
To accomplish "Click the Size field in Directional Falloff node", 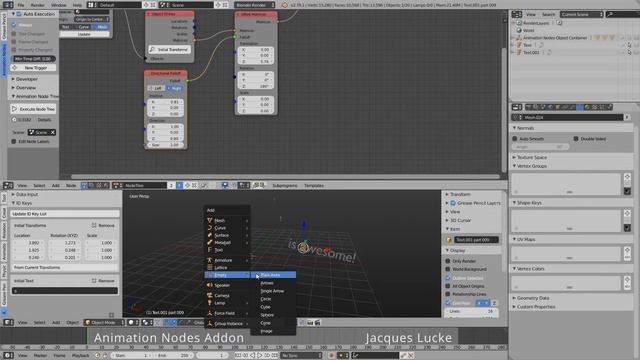I will (x=165, y=145).
